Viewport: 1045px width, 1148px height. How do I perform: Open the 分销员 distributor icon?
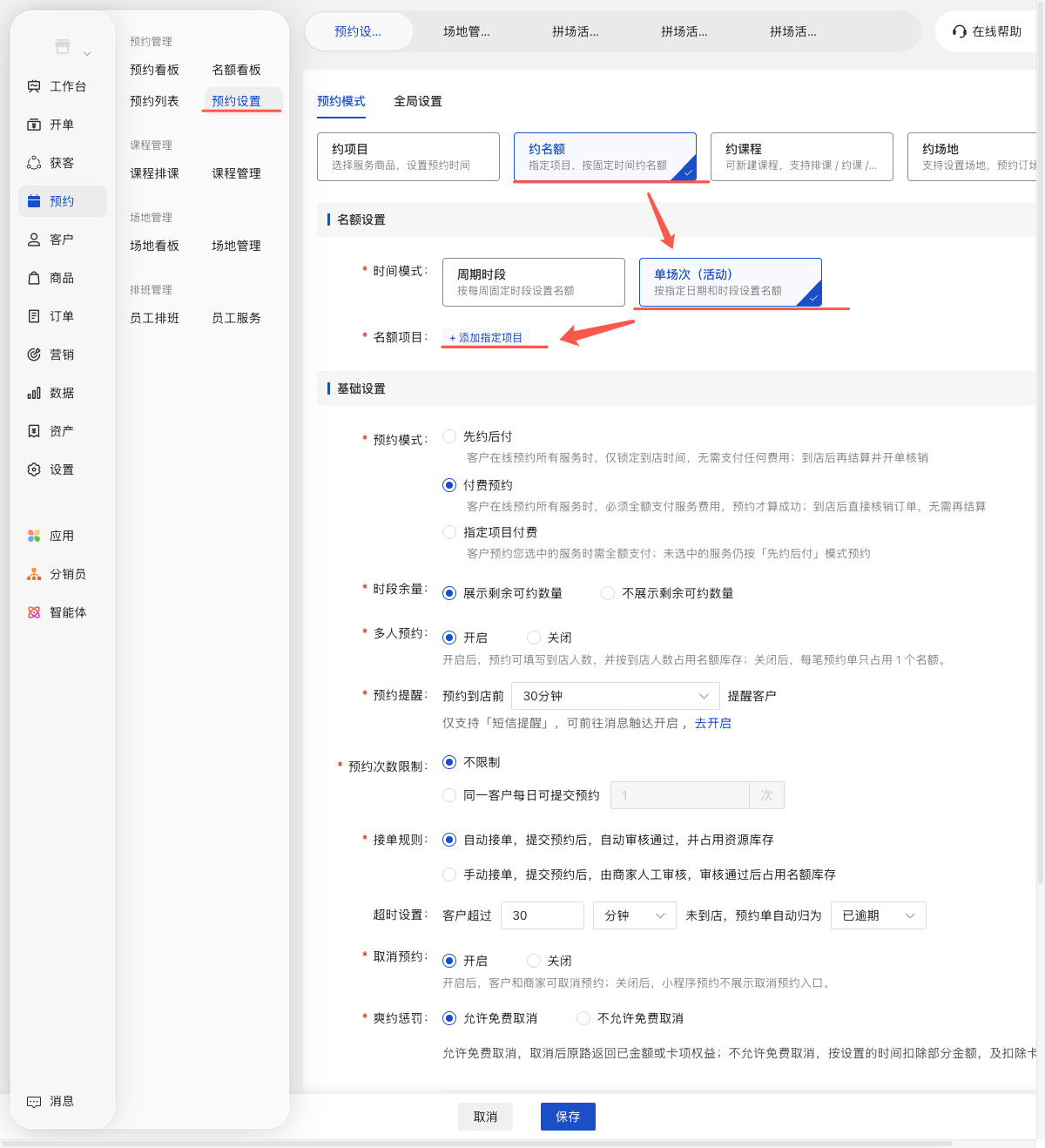tap(34, 574)
